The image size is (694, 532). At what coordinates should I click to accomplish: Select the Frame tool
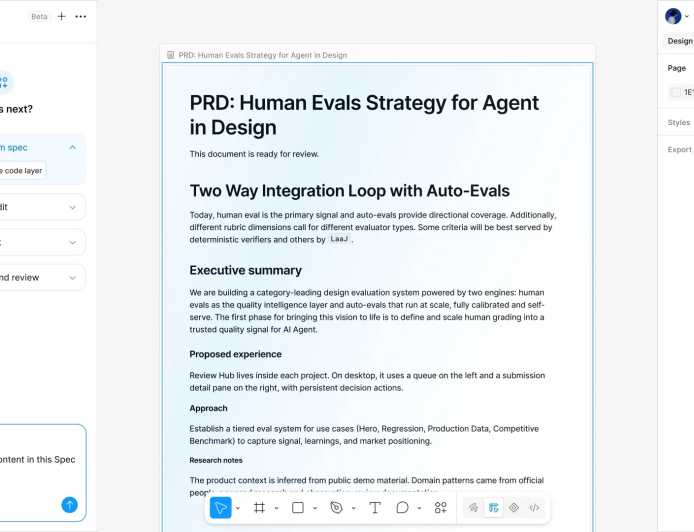click(x=259, y=508)
